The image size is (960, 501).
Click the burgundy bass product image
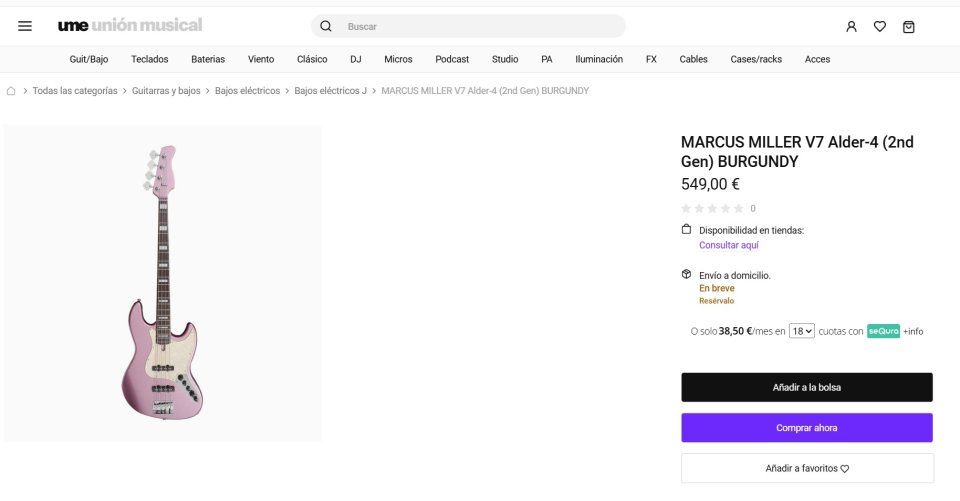tap(163, 283)
